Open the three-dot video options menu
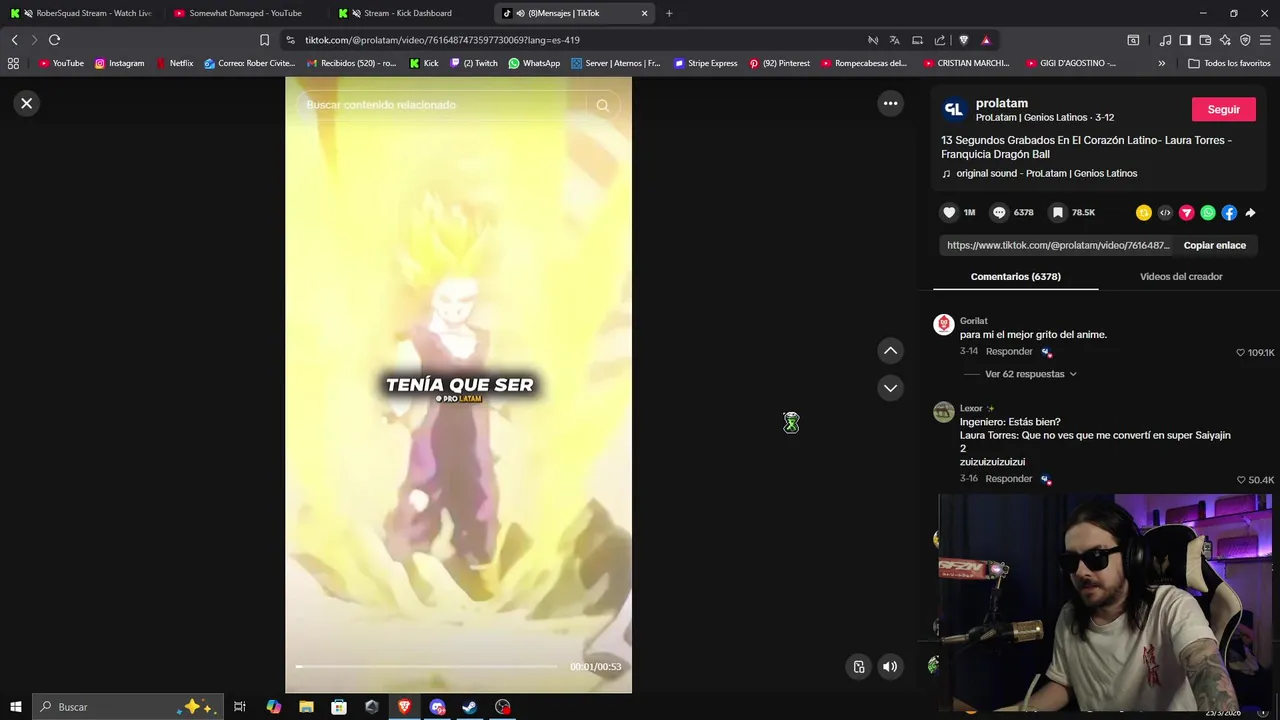Viewport: 1280px width, 720px height. [890, 103]
